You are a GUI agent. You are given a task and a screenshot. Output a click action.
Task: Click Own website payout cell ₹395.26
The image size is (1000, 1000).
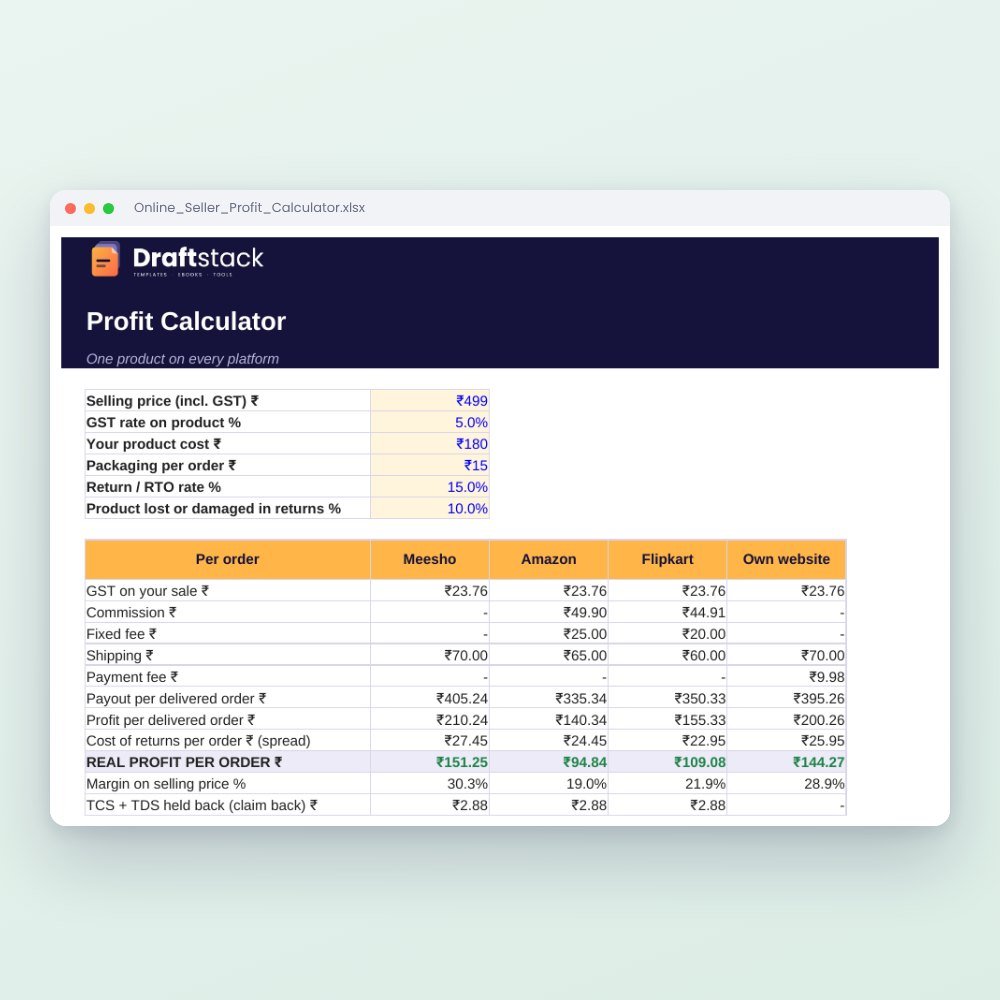pyautogui.click(x=786, y=698)
